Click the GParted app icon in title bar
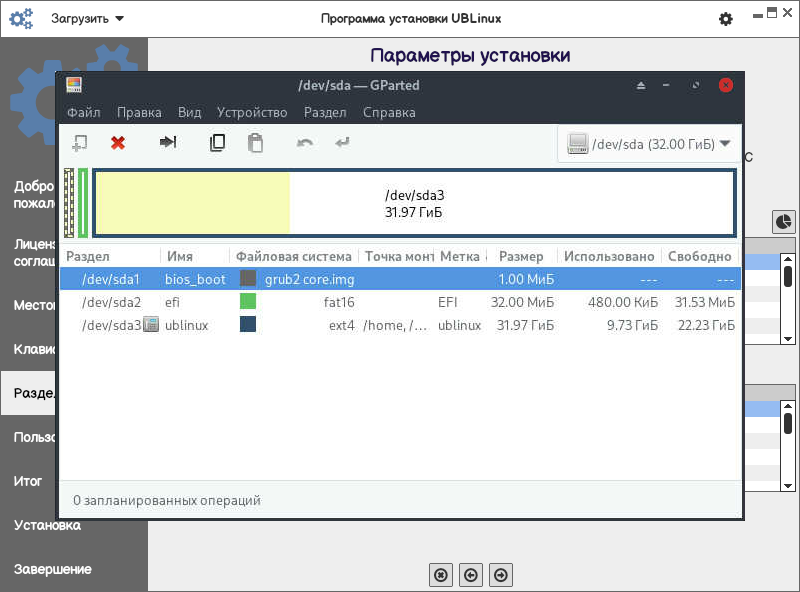Image resolution: width=800 pixels, height=592 pixels. click(74, 85)
